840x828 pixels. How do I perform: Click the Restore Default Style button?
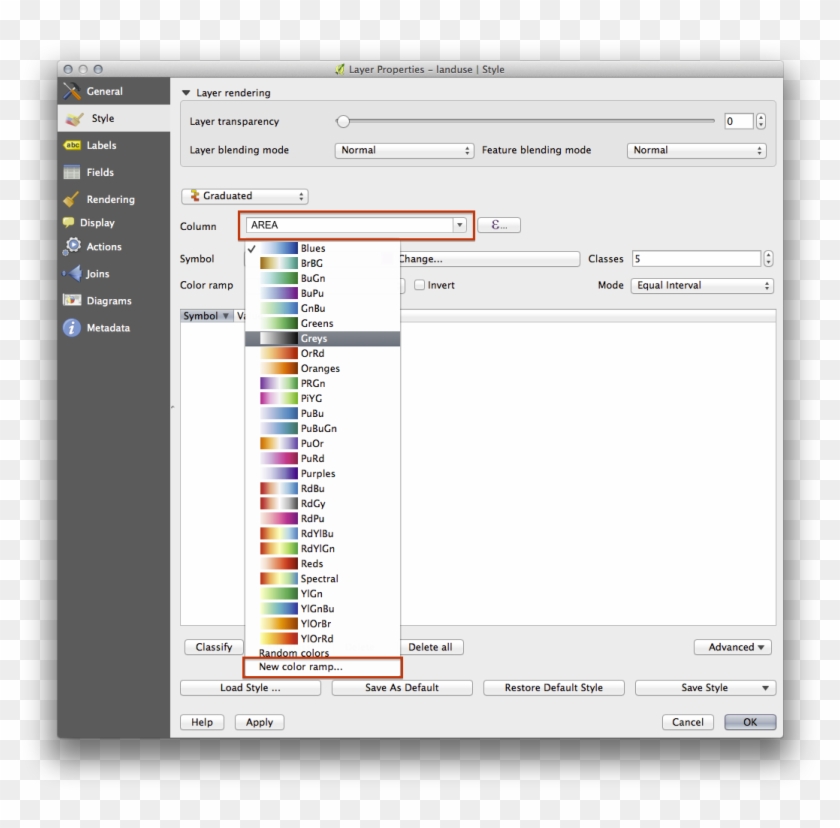pos(553,687)
